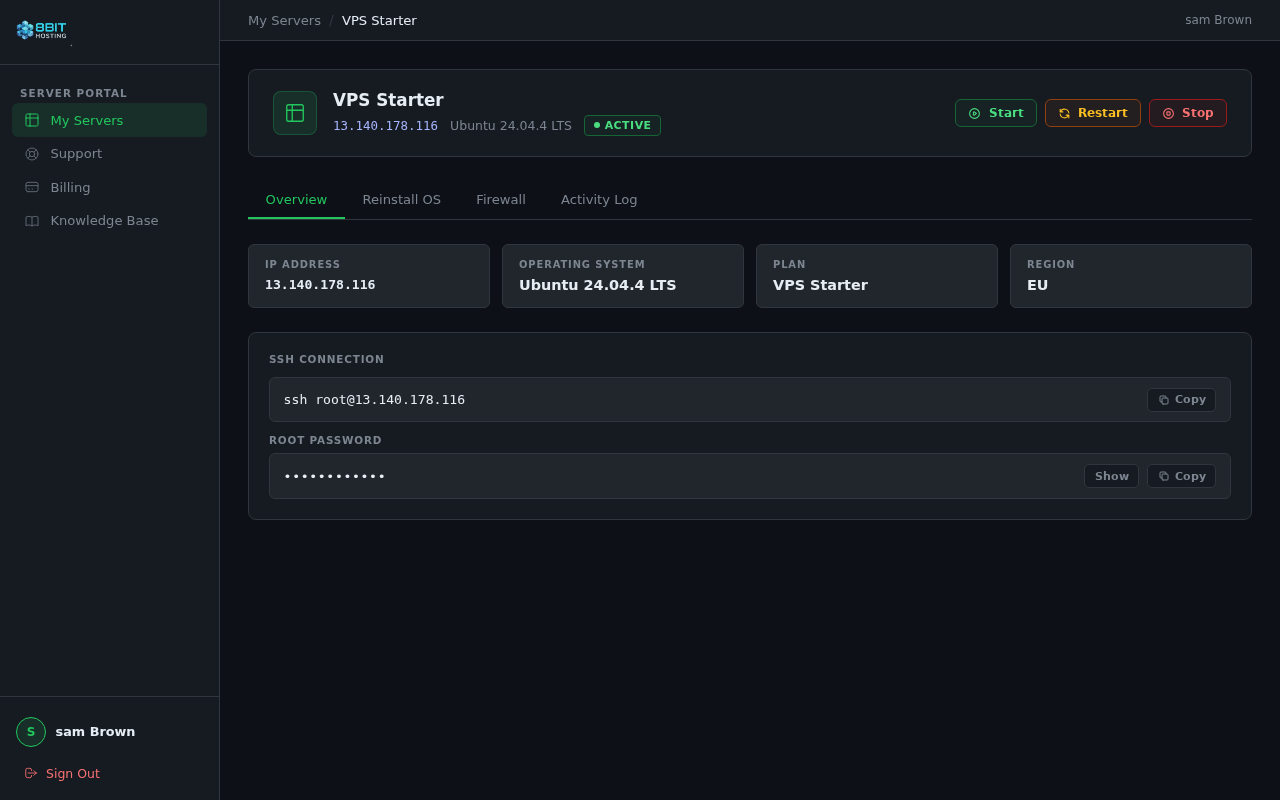Copy the root password

coord(1181,476)
